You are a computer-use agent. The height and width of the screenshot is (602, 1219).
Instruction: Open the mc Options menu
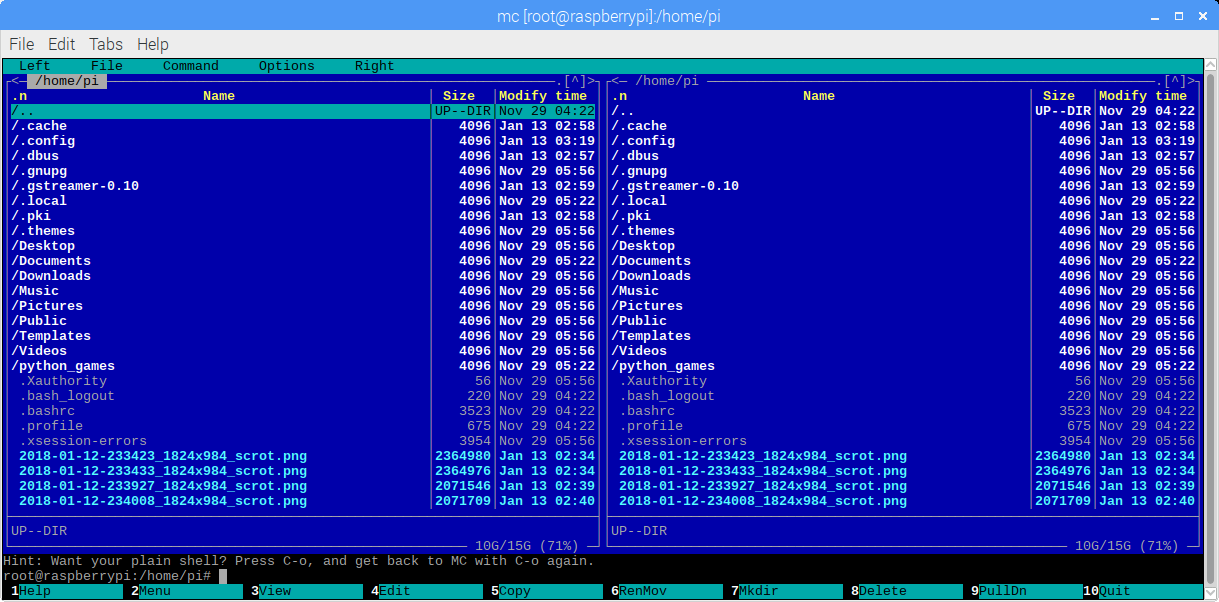(x=287, y=66)
